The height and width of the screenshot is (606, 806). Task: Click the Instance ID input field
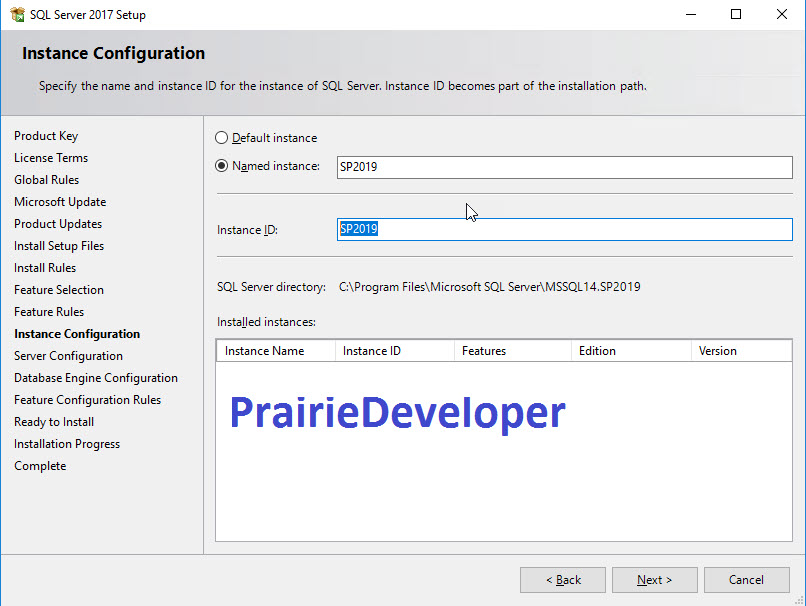tap(564, 229)
